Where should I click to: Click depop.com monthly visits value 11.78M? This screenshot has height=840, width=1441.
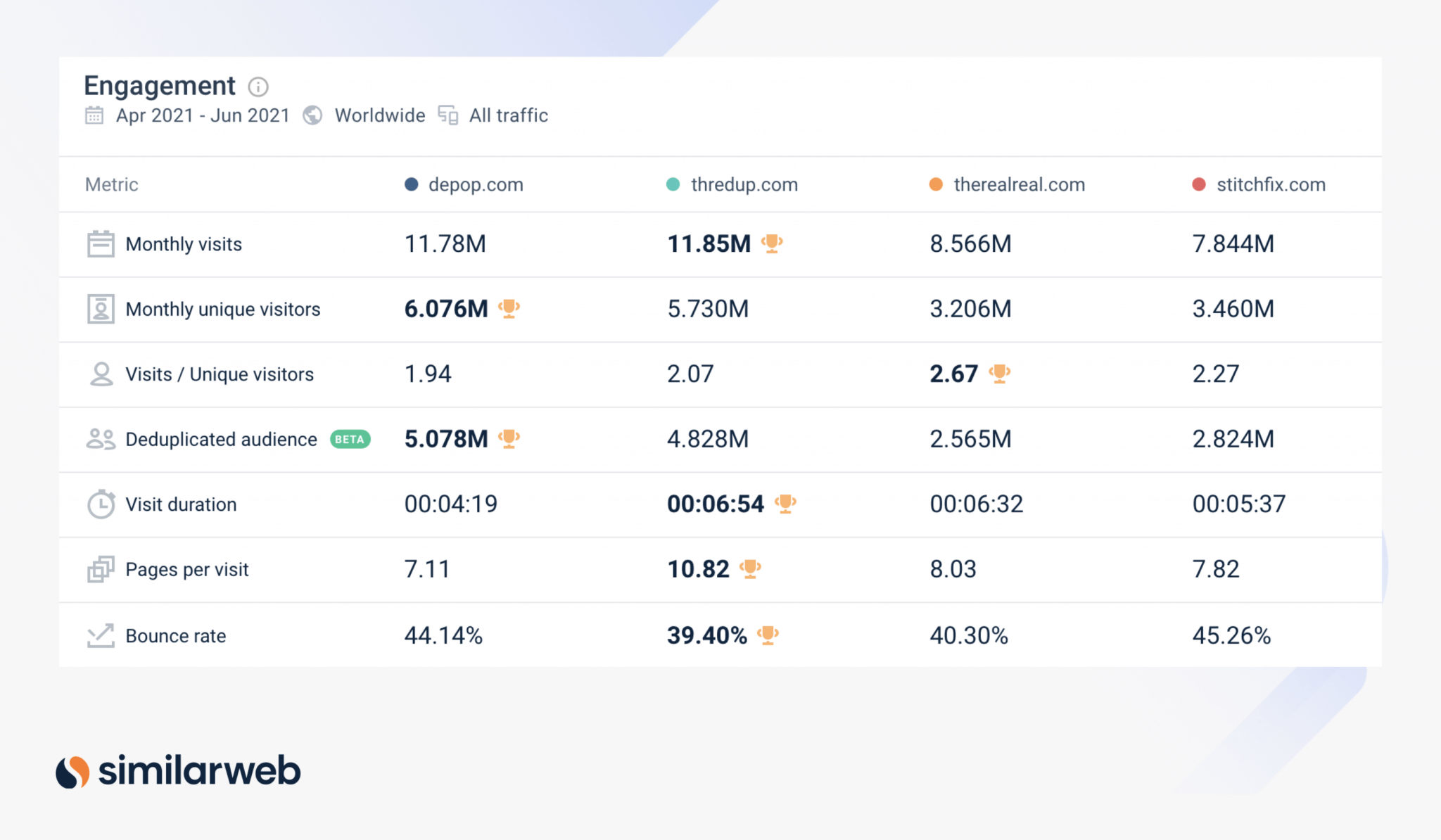(445, 243)
